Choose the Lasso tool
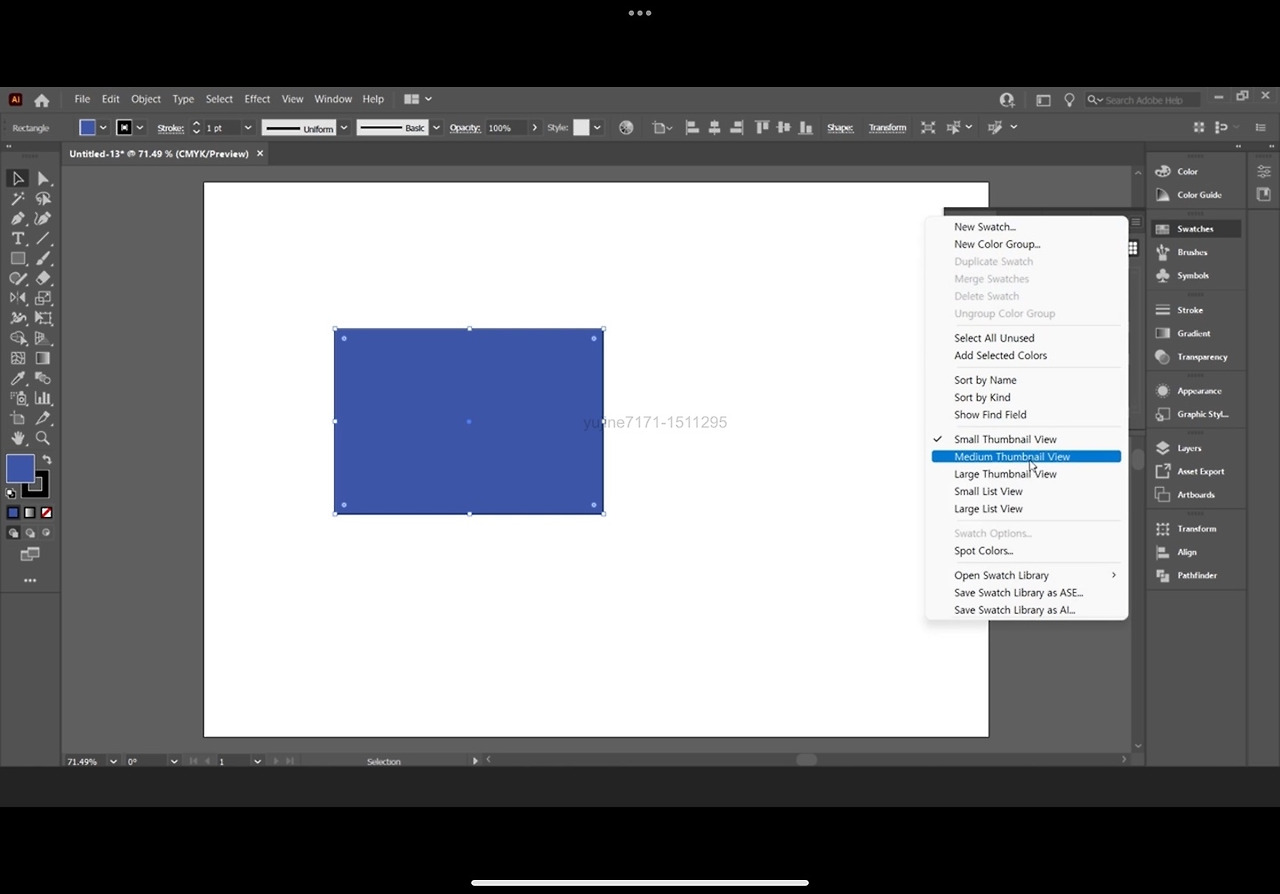The width and height of the screenshot is (1280, 894). [43, 198]
